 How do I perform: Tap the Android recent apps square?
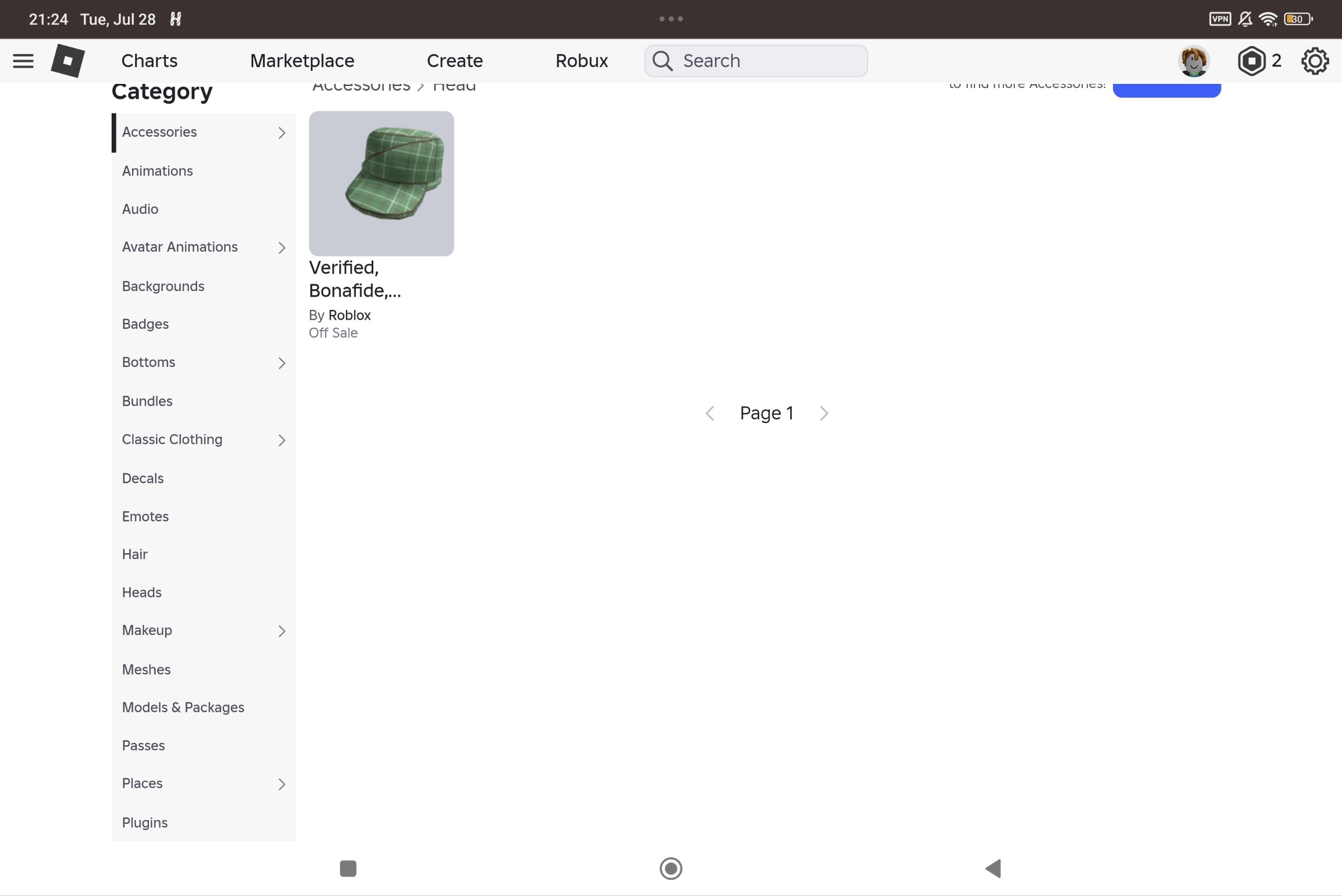tap(348, 868)
